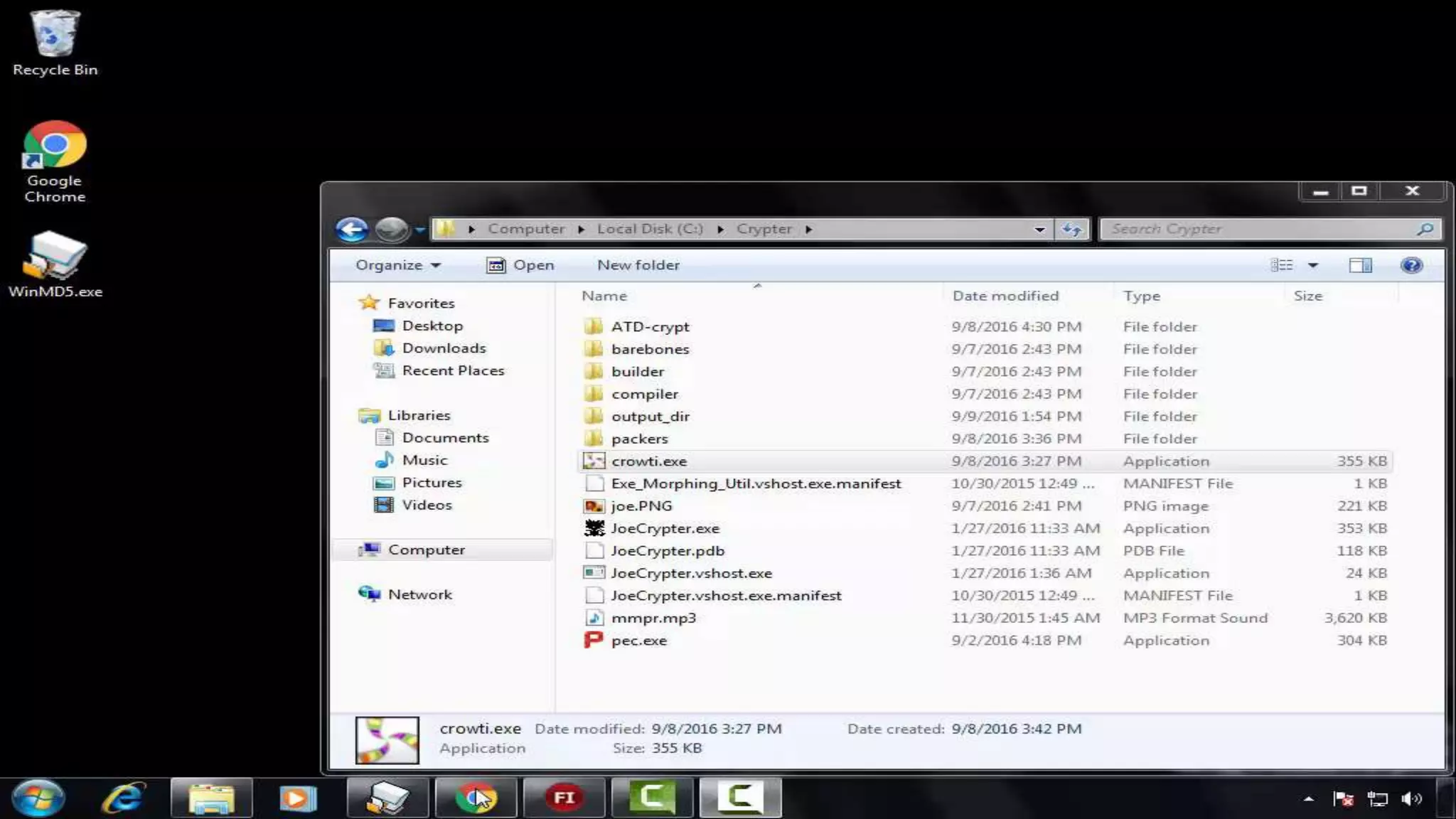
Task: Click the refresh button beside address bar
Action: [1071, 229]
